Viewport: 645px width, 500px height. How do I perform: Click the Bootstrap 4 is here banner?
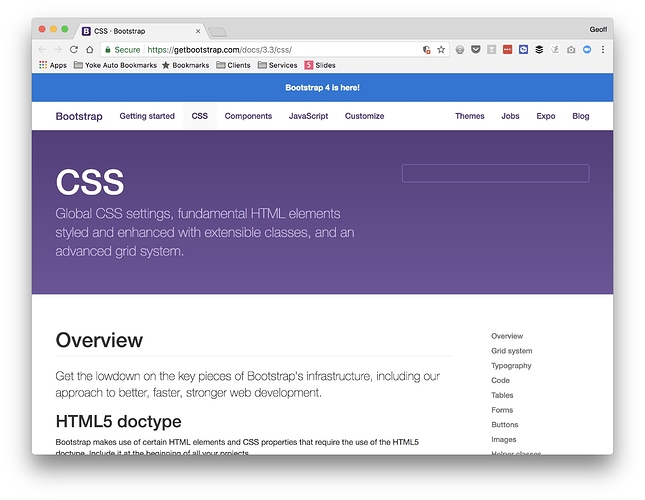(x=322, y=88)
